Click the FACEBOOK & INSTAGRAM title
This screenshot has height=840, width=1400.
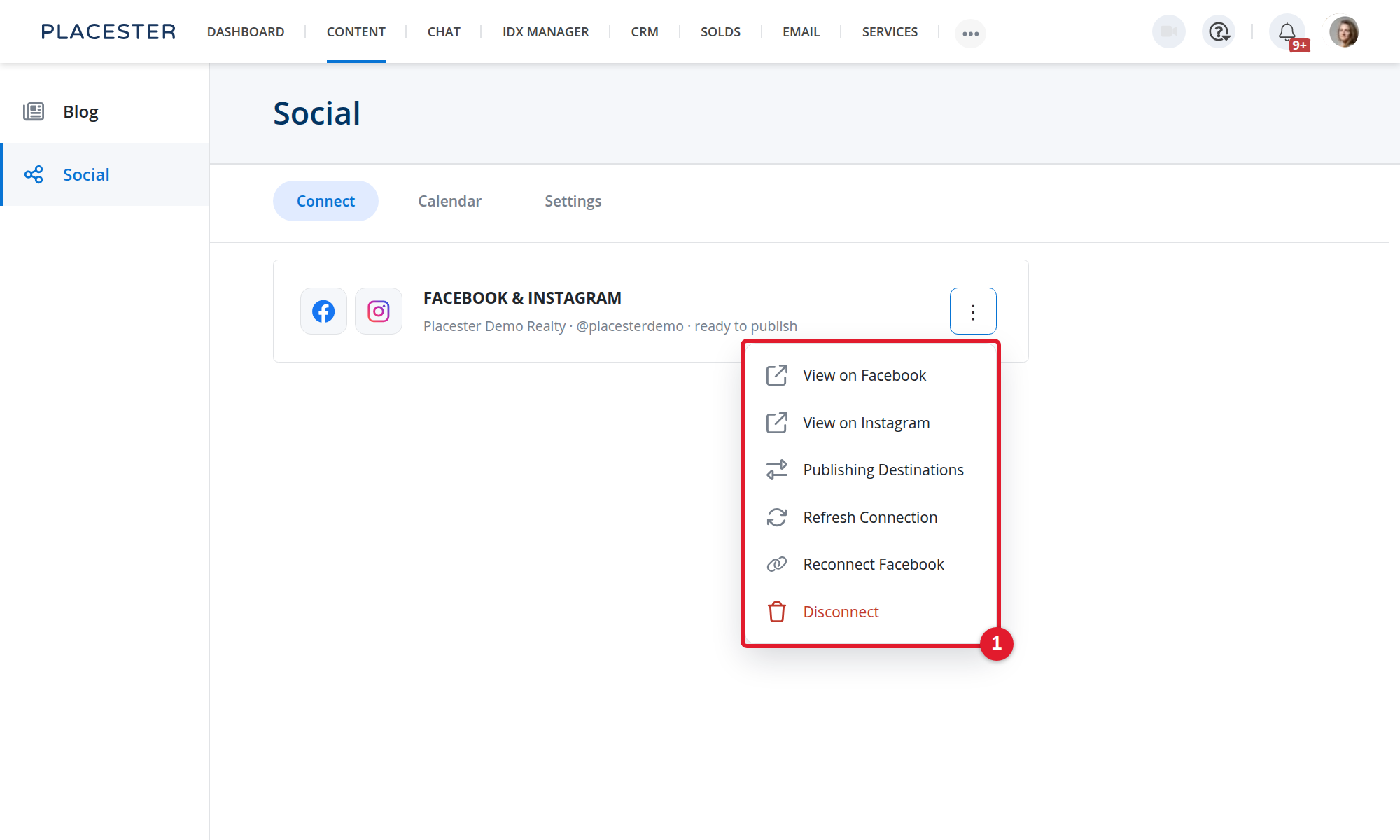[x=522, y=298]
